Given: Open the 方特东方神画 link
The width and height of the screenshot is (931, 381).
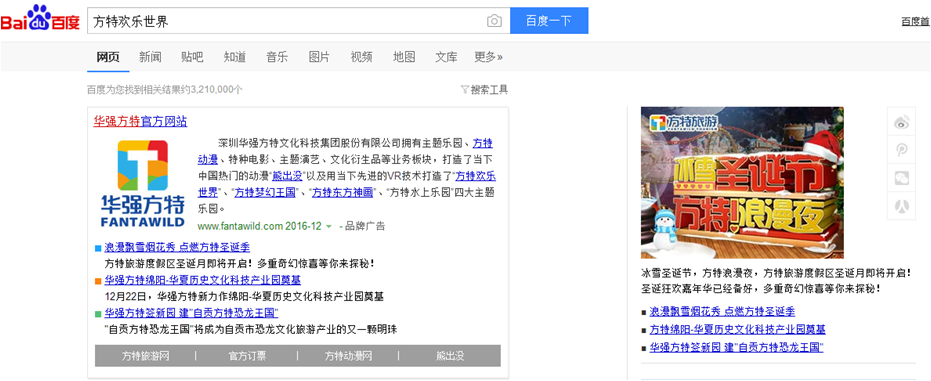Looking at the screenshot, I should point(342,193).
